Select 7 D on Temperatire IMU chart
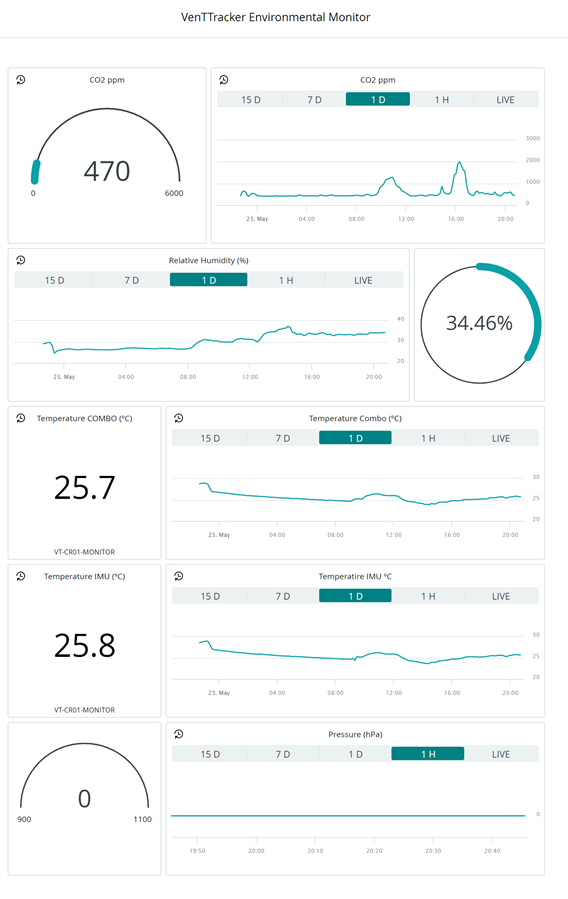This screenshot has width=568, height=899. click(x=283, y=596)
